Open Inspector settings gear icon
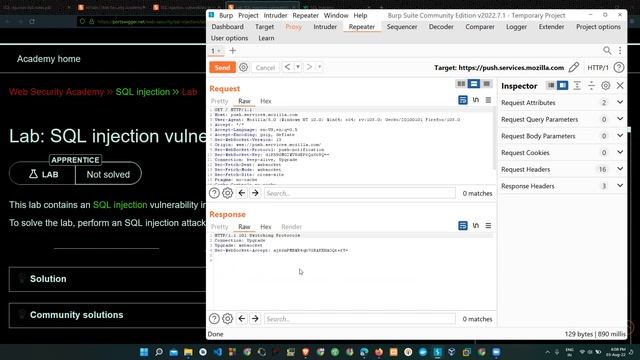 (606, 86)
